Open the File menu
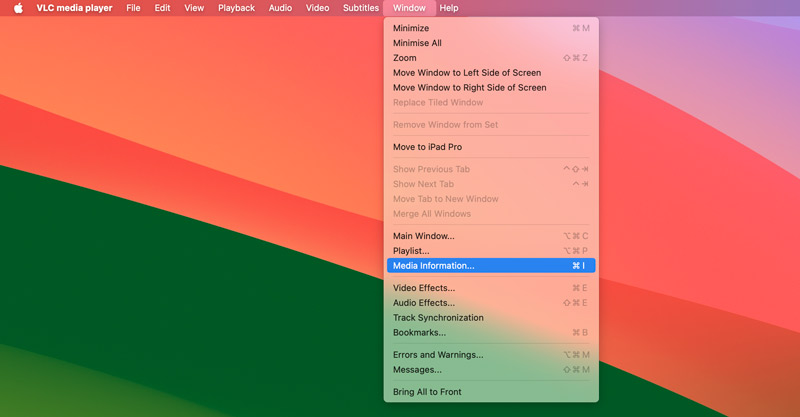This screenshot has height=417, width=800. (x=133, y=8)
